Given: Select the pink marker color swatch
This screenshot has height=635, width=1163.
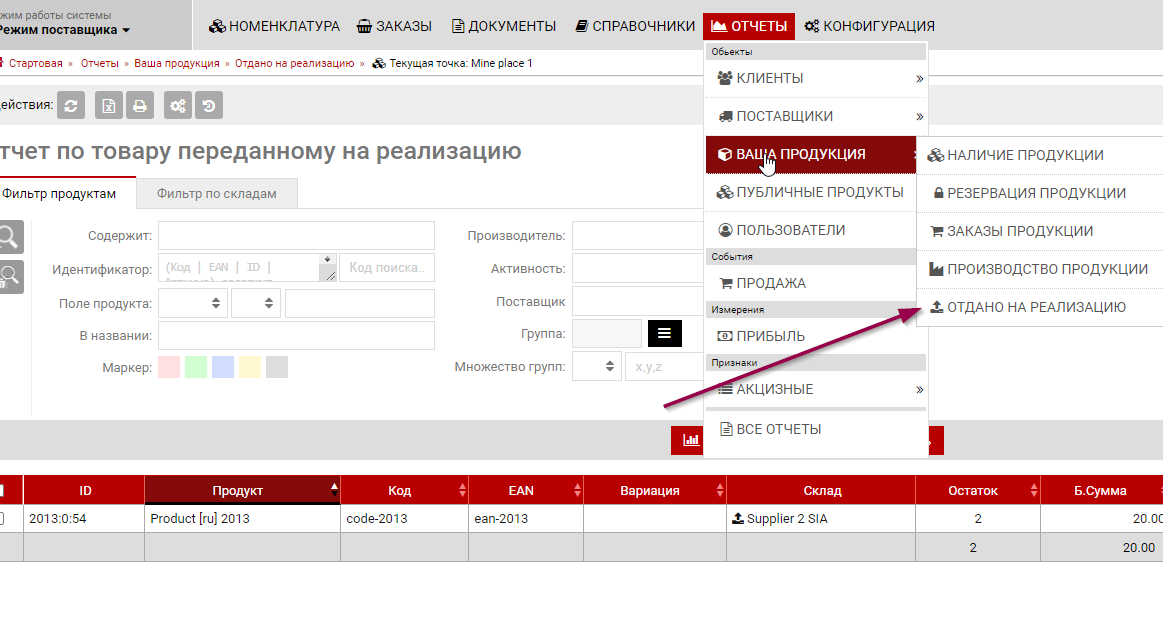Looking at the screenshot, I should [169, 367].
